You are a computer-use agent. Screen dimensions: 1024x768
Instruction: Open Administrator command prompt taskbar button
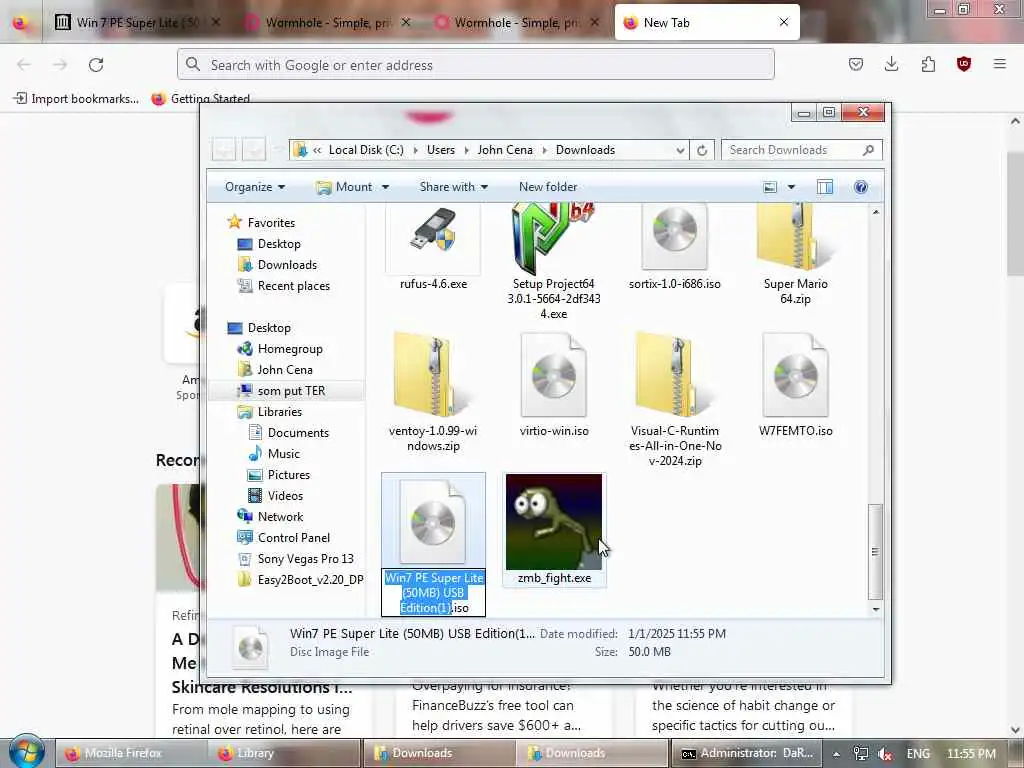click(x=747, y=753)
